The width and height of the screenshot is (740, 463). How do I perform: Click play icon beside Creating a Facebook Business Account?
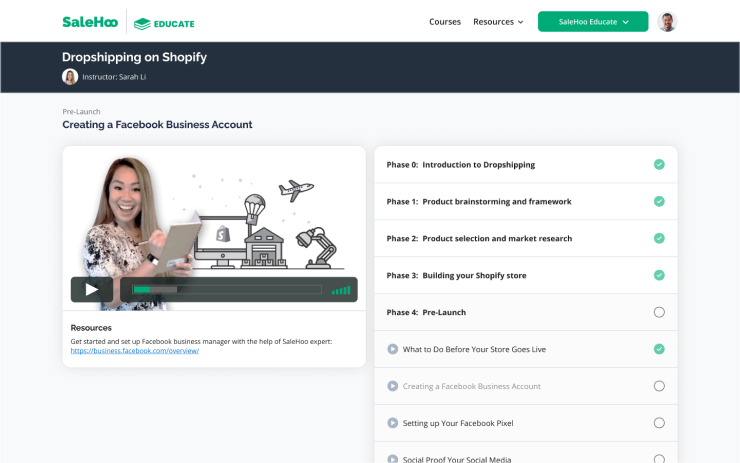click(393, 386)
